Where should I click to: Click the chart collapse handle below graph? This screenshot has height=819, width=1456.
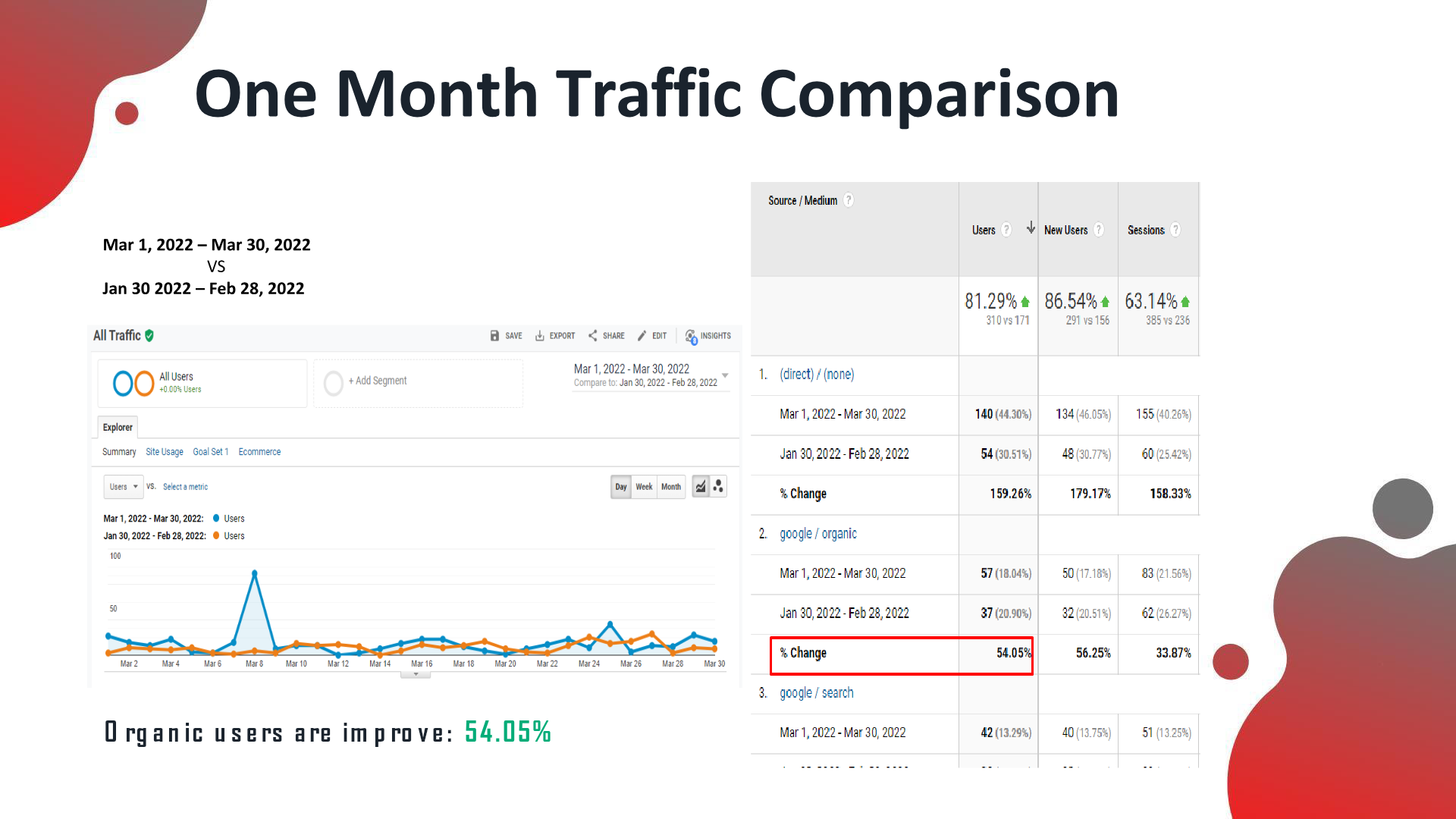tap(416, 674)
